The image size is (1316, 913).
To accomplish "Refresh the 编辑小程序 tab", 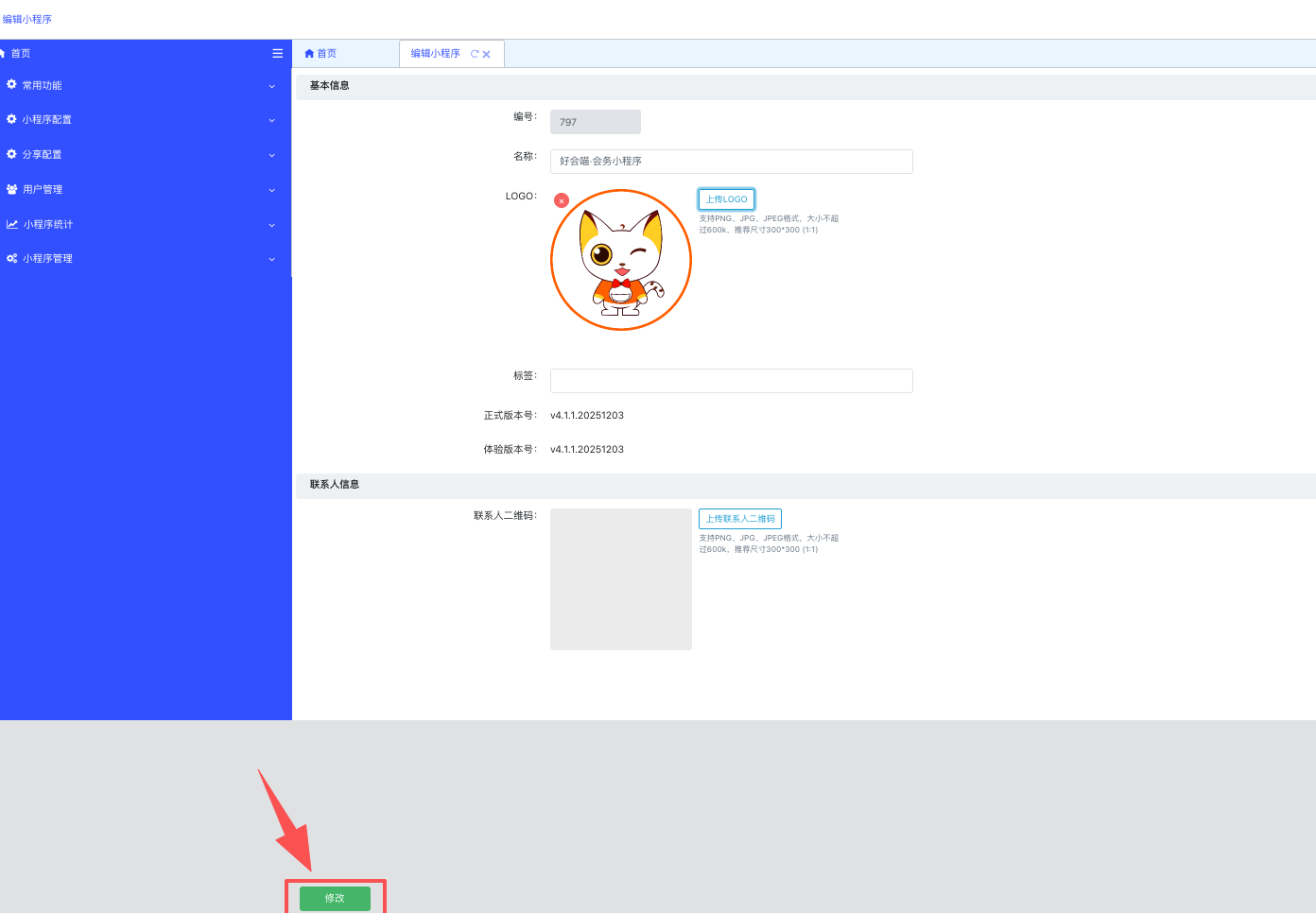I will [x=475, y=54].
